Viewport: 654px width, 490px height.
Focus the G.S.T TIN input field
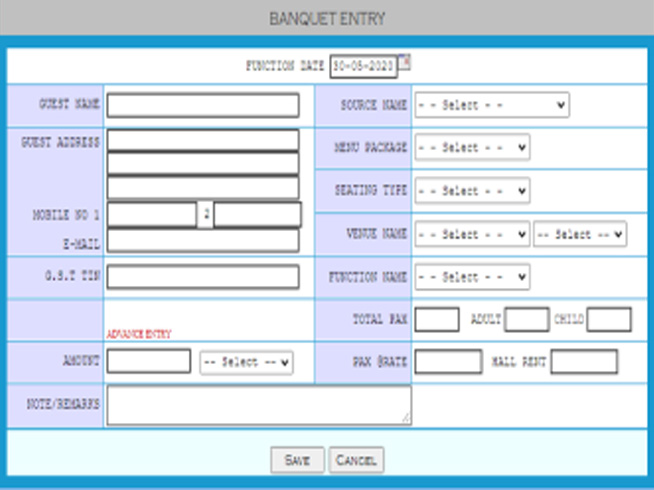point(203,277)
